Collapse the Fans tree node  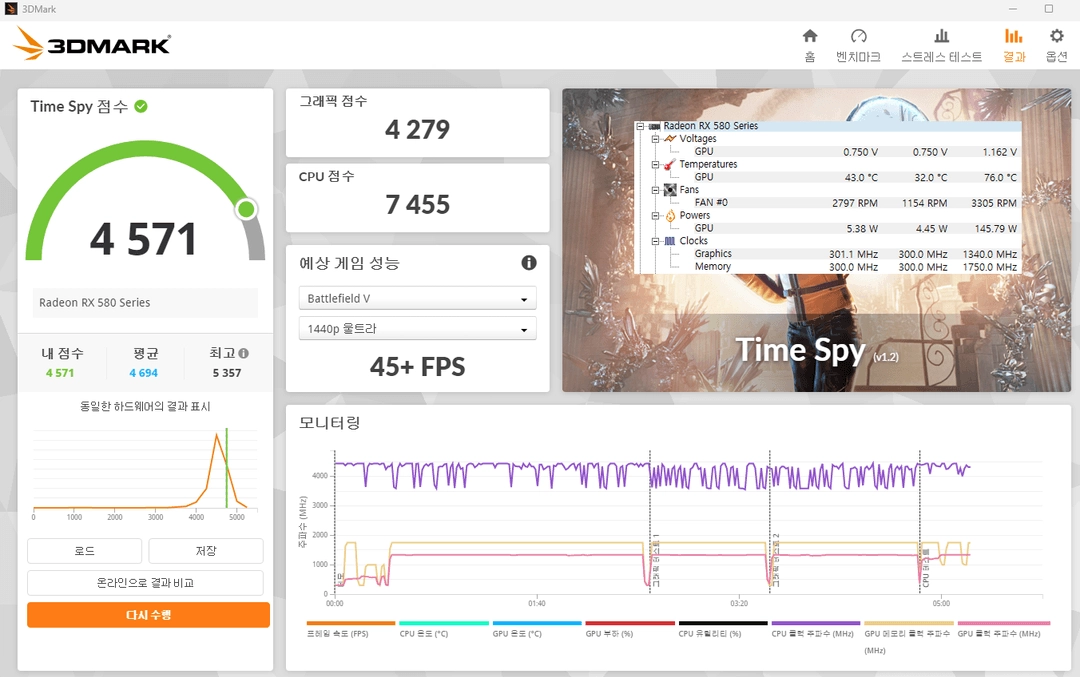[655, 190]
